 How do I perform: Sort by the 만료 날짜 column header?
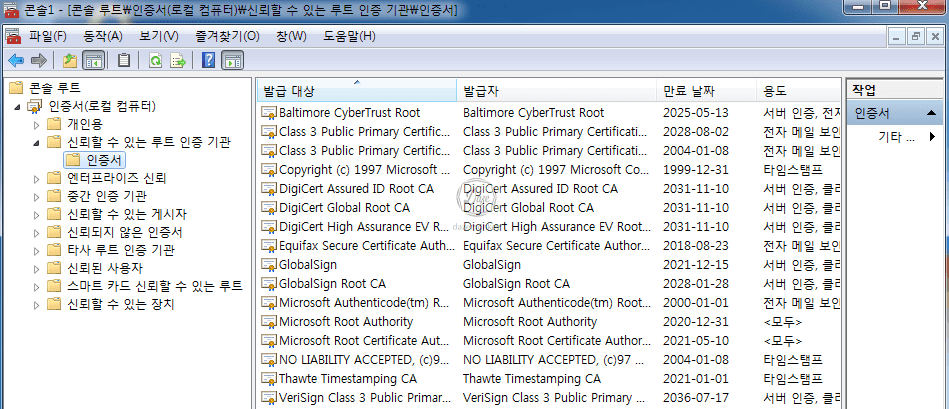pyautogui.click(x=706, y=92)
